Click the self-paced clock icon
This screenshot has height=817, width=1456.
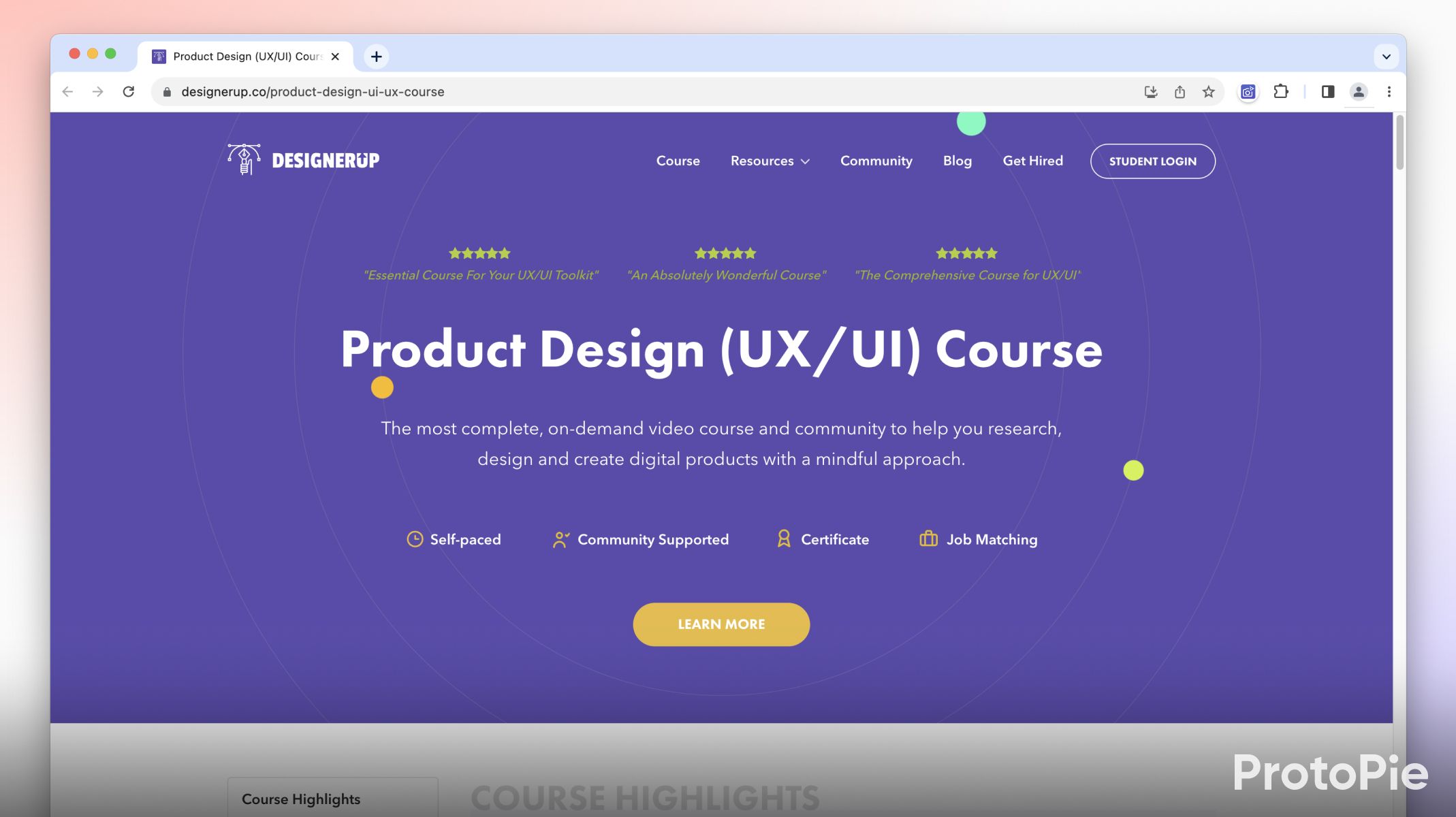414,539
